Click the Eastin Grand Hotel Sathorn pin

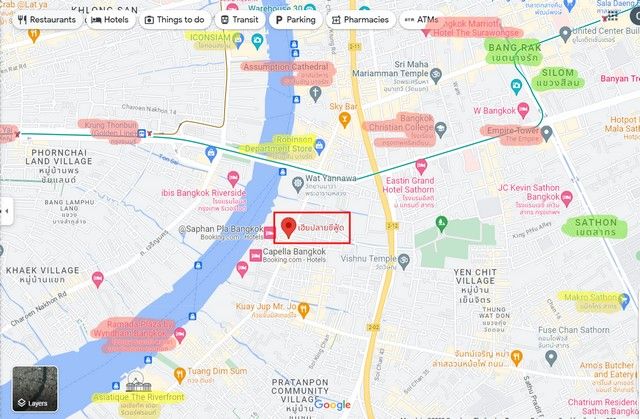421,167
